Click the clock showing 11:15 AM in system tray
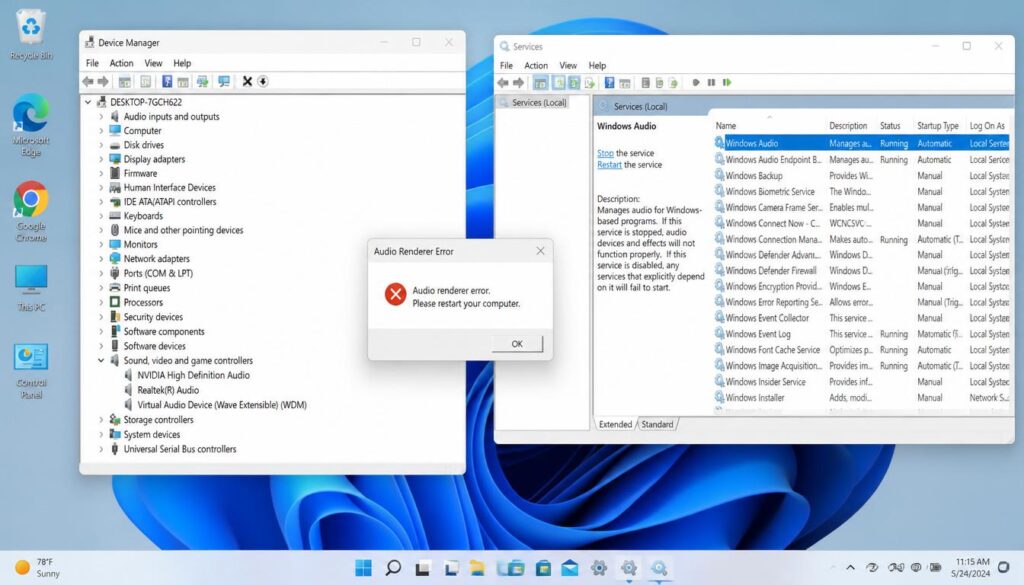The width and height of the screenshot is (1024, 585). coord(972,567)
